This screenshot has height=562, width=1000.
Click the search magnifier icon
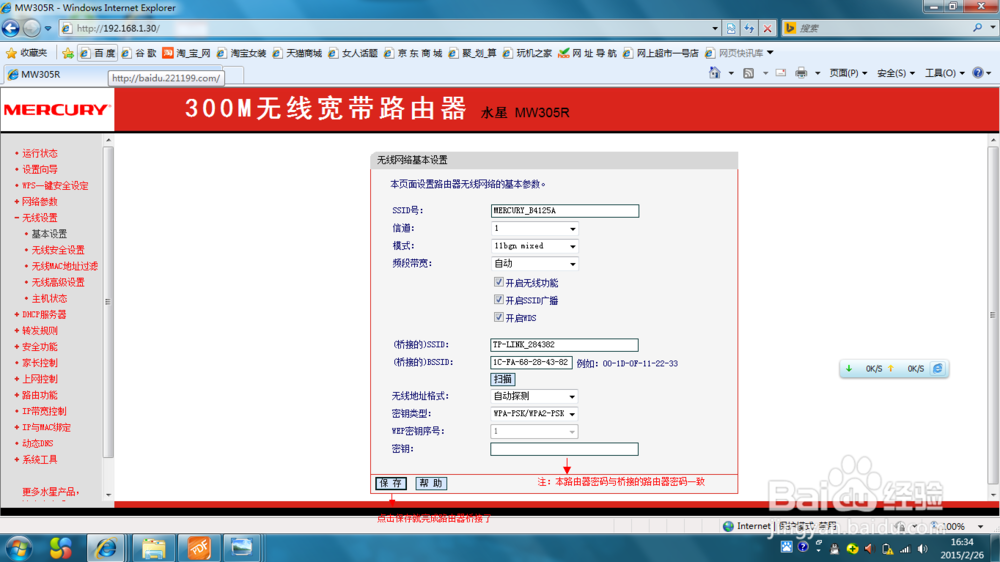977,28
